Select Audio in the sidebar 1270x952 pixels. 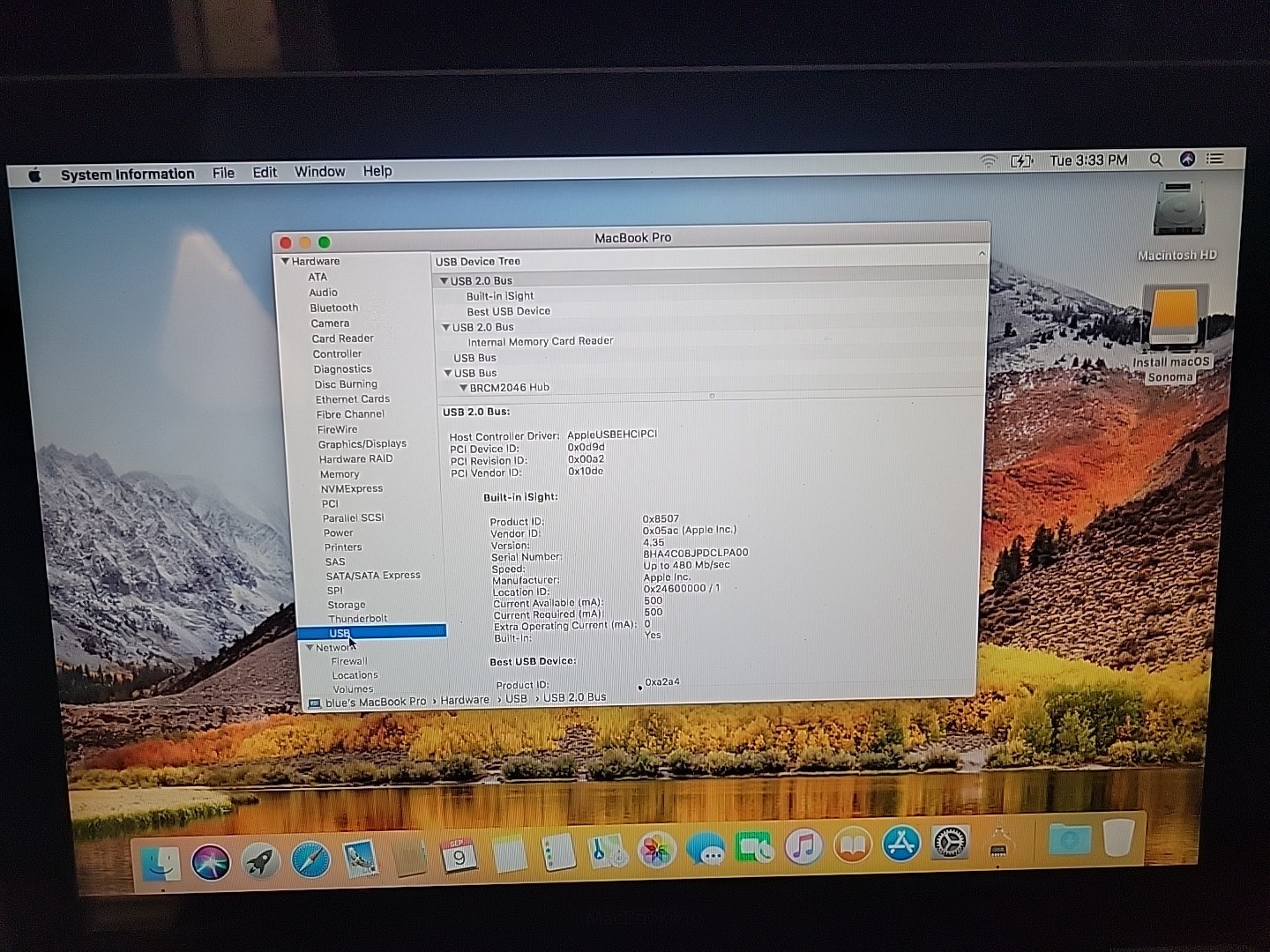coord(323,293)
